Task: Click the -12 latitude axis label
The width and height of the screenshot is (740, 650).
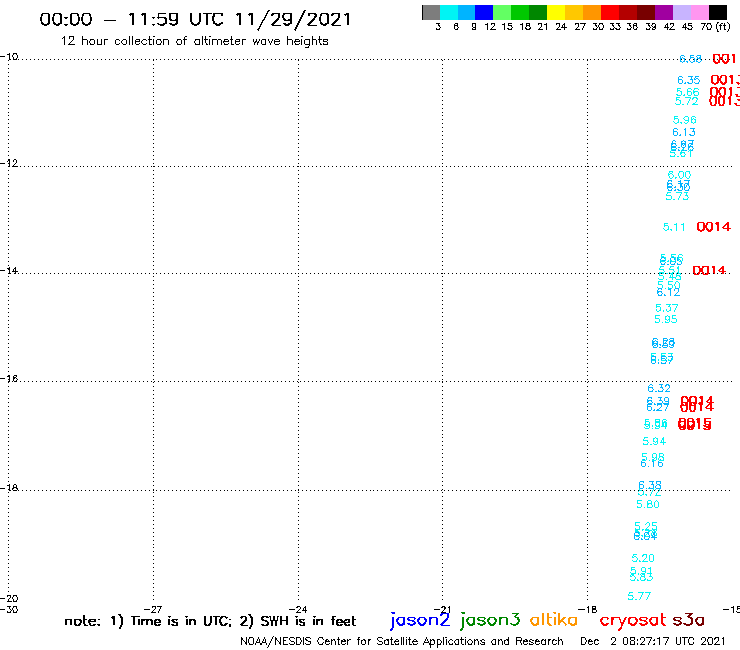Action: click(9, 163)
